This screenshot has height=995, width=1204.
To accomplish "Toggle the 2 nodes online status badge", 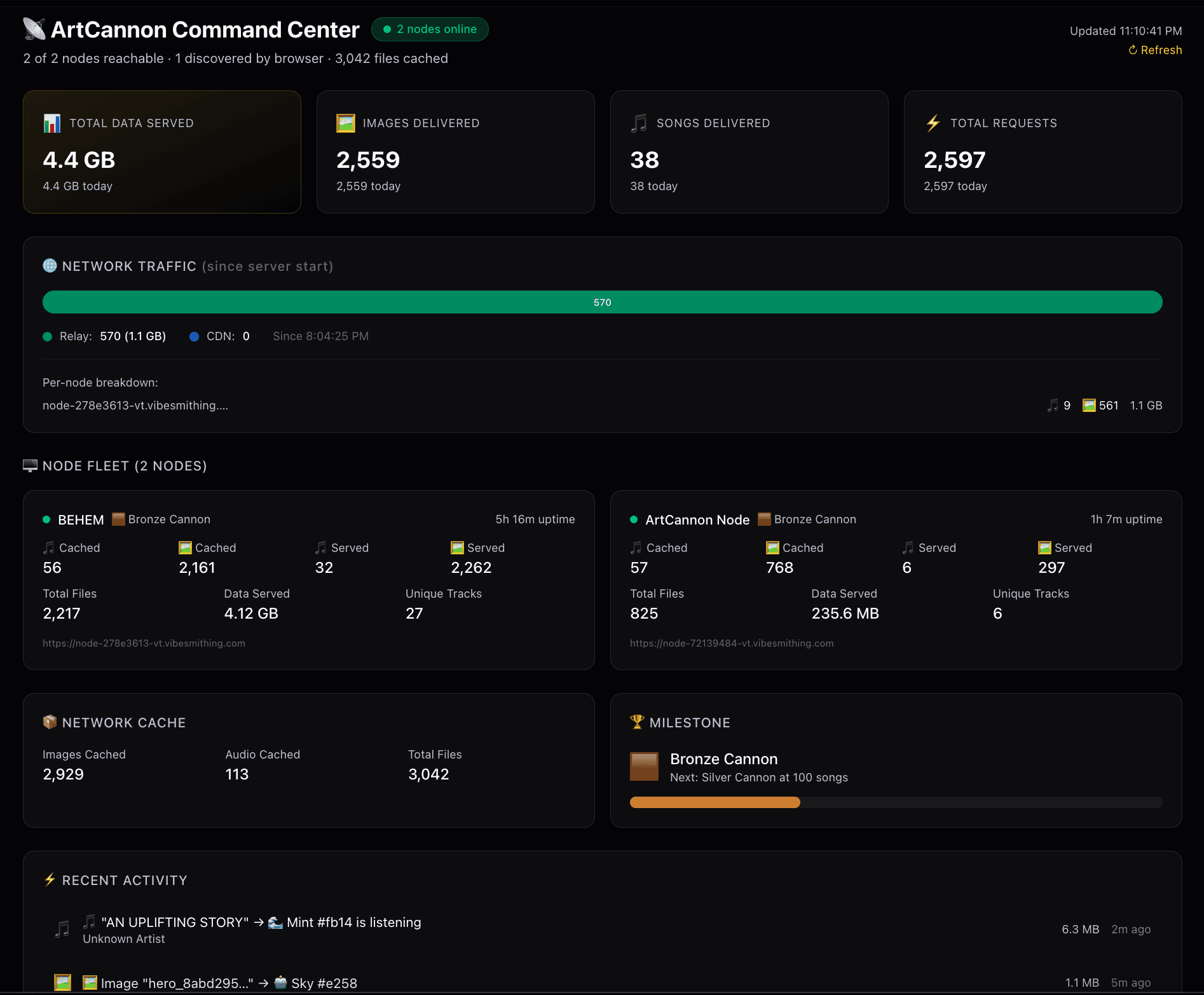I will [x=430, y=29].
